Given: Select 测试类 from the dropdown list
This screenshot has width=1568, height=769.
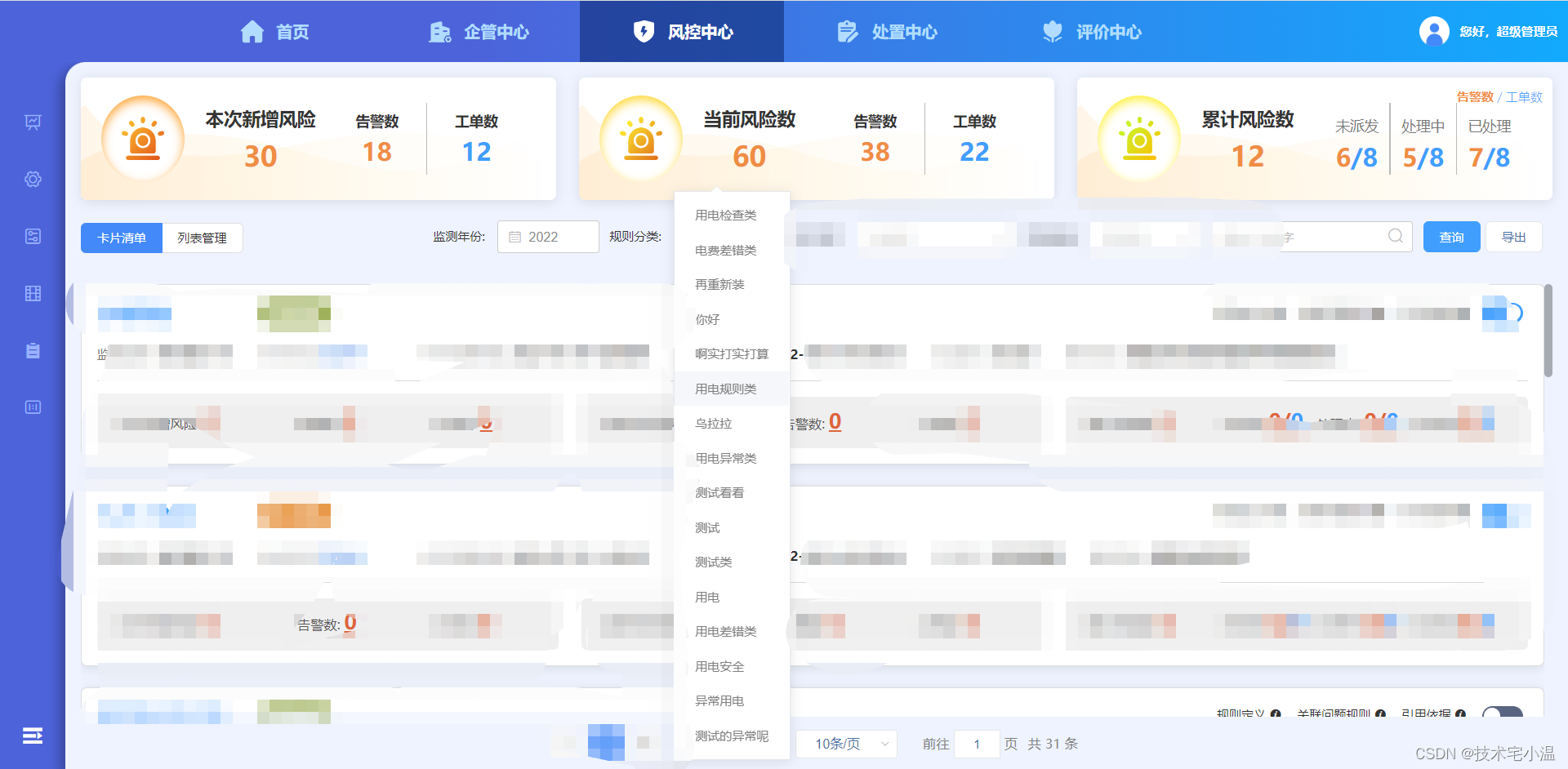Looking at the screenshot, I should [x=732, y=562].
